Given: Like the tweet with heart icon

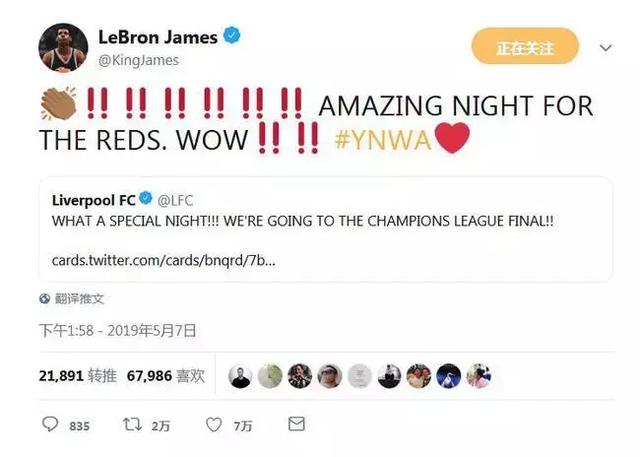Looking at the screenshot, I should coord(214,425).
